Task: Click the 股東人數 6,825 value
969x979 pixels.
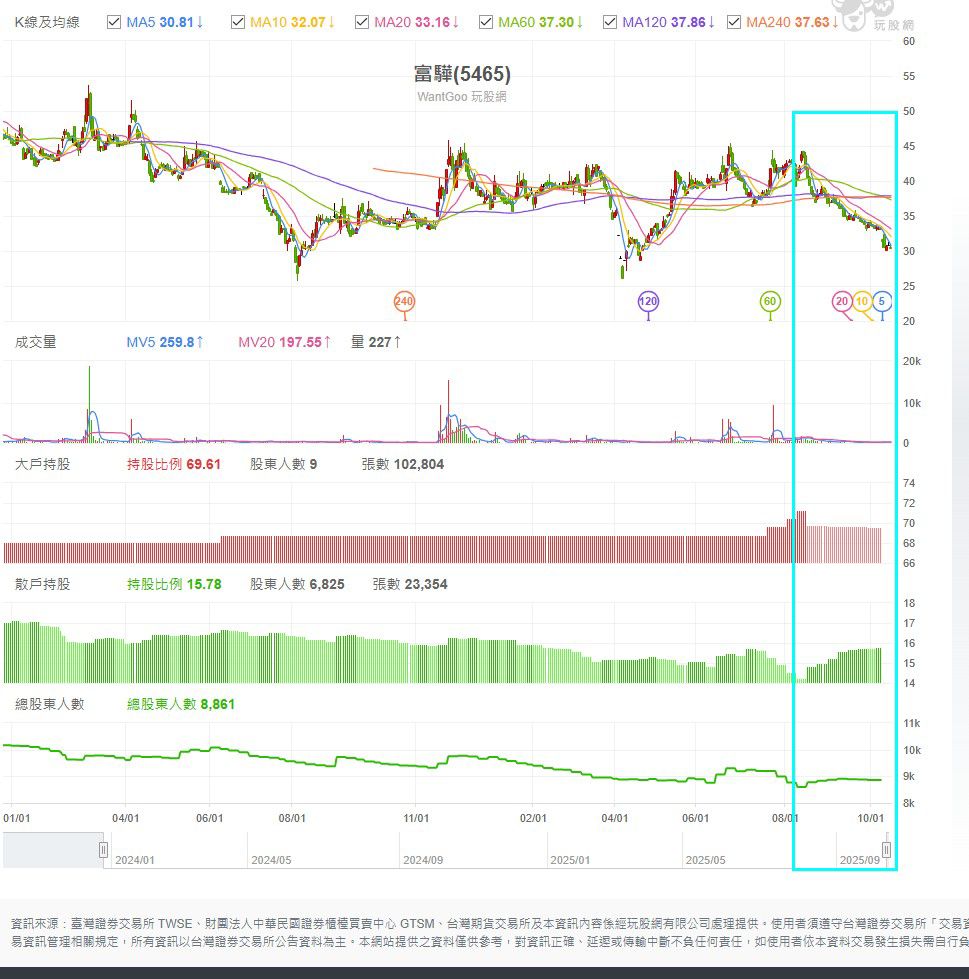Action: point(297,584)
